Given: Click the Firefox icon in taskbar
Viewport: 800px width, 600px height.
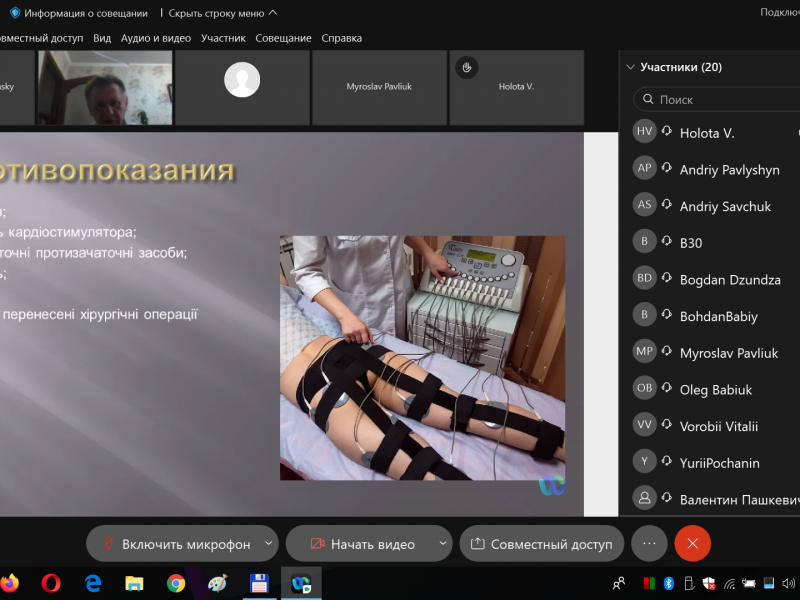Looking at the screenshot, I should coord(10,582).
